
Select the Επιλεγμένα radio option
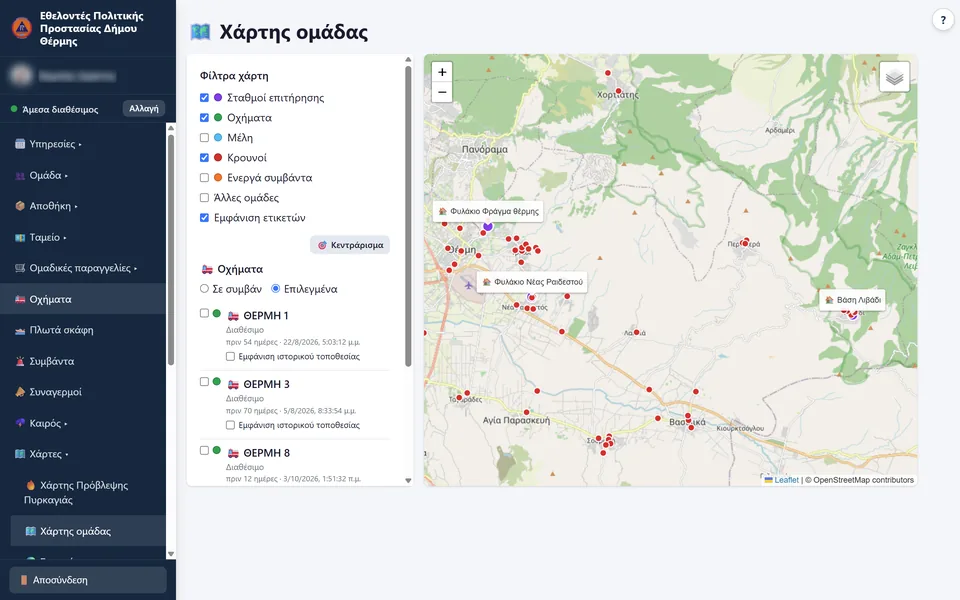276,288
